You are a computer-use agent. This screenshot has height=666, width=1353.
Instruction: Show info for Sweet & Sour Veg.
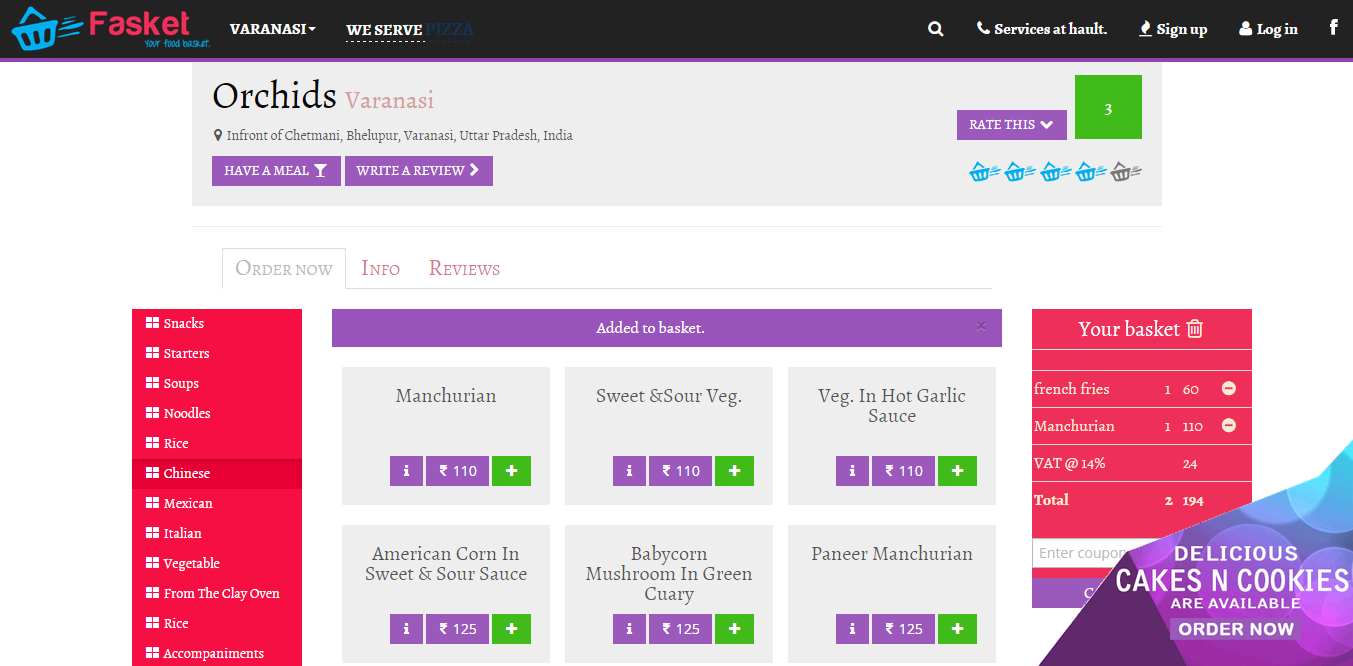(x=629, y=471)
